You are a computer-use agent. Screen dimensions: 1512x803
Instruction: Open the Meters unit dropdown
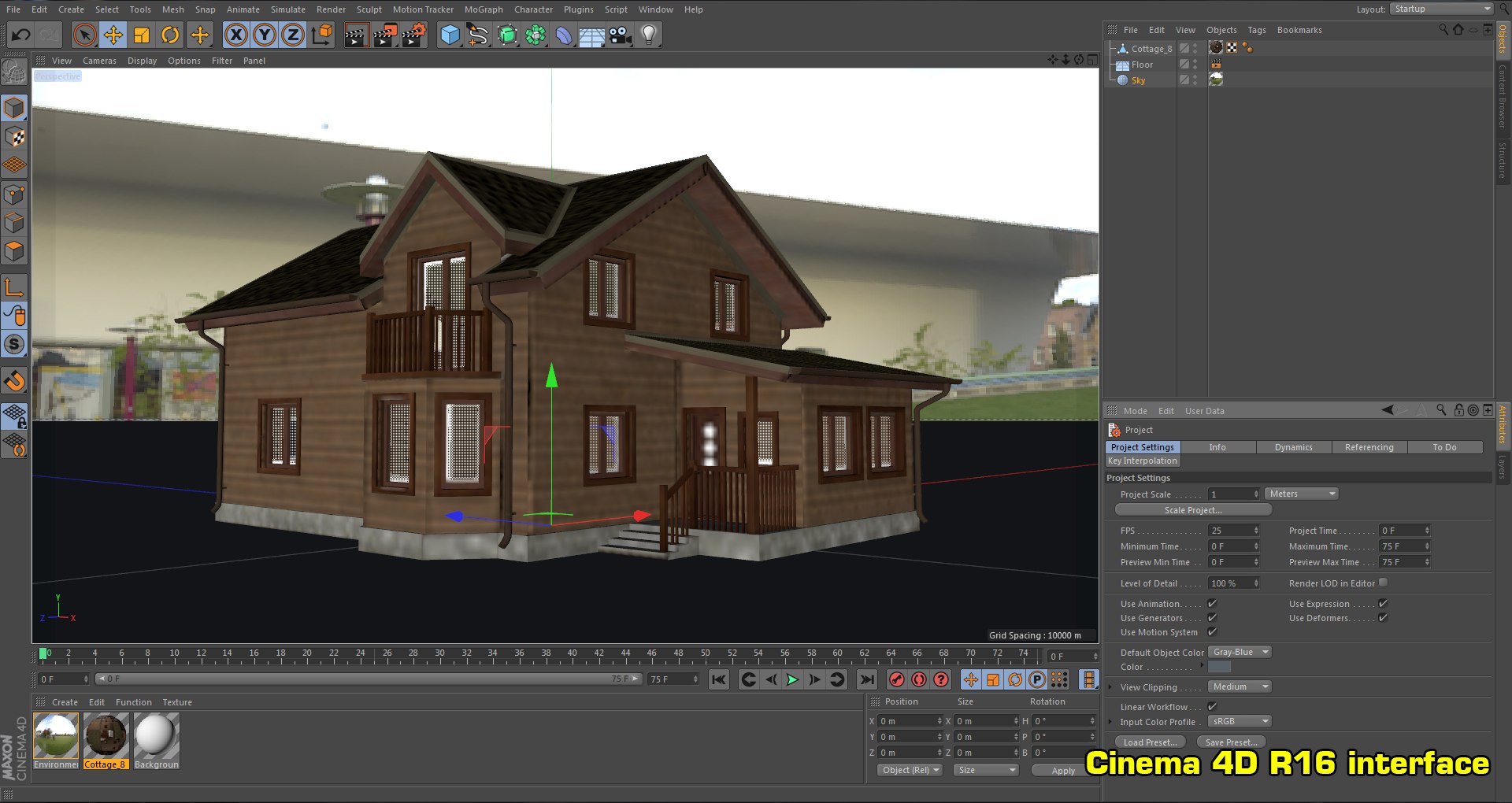(1302, 494)
